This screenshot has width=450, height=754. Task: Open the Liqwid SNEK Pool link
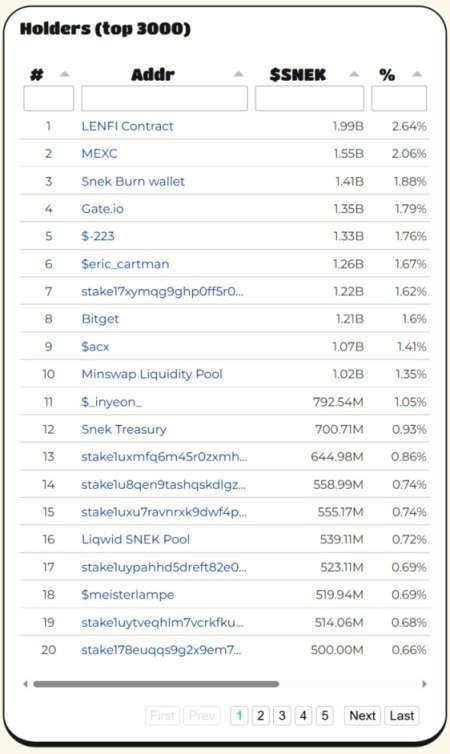(136, 540)
